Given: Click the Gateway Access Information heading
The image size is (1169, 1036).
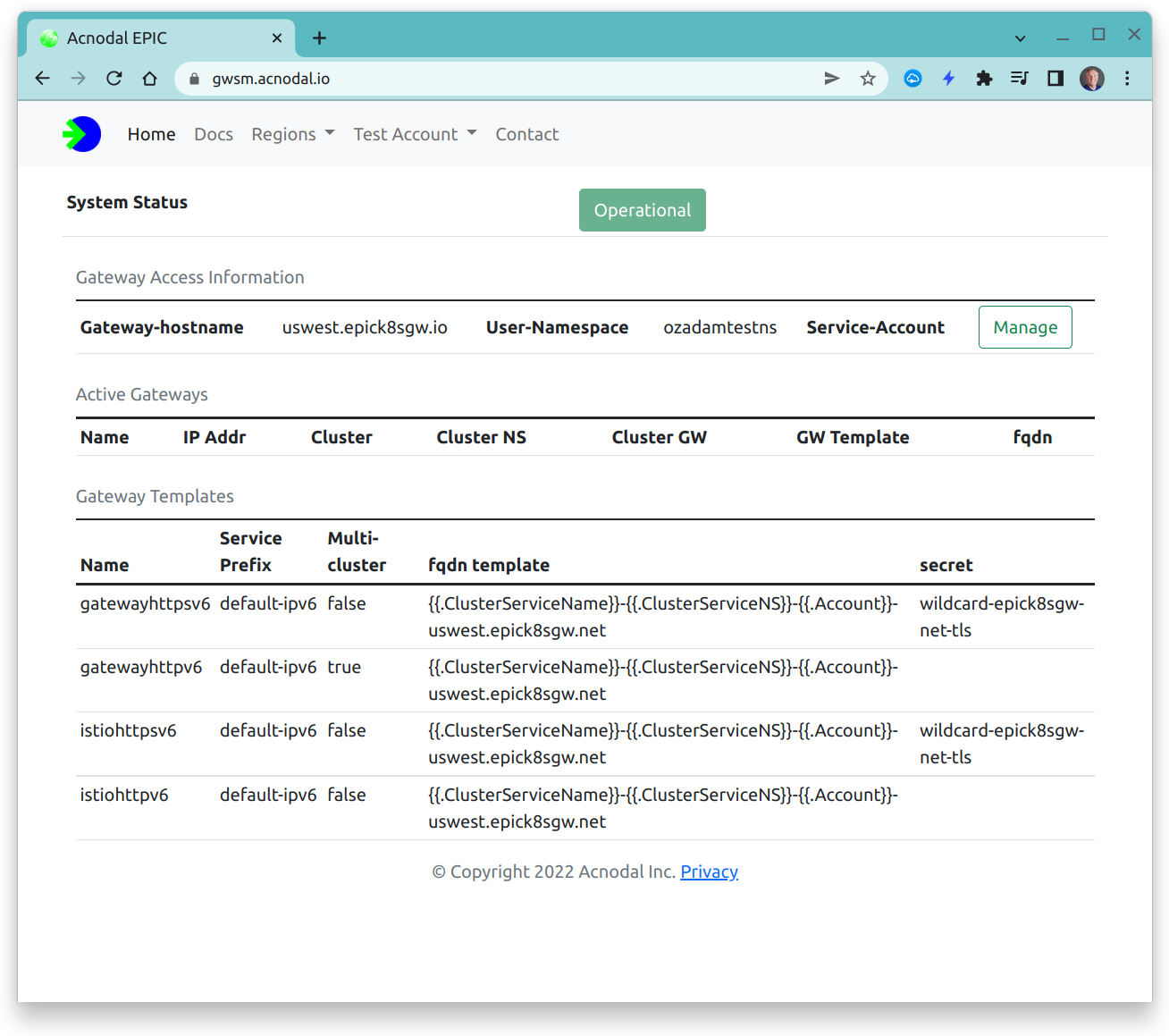Looking at the screenshot, I should 190,277.
